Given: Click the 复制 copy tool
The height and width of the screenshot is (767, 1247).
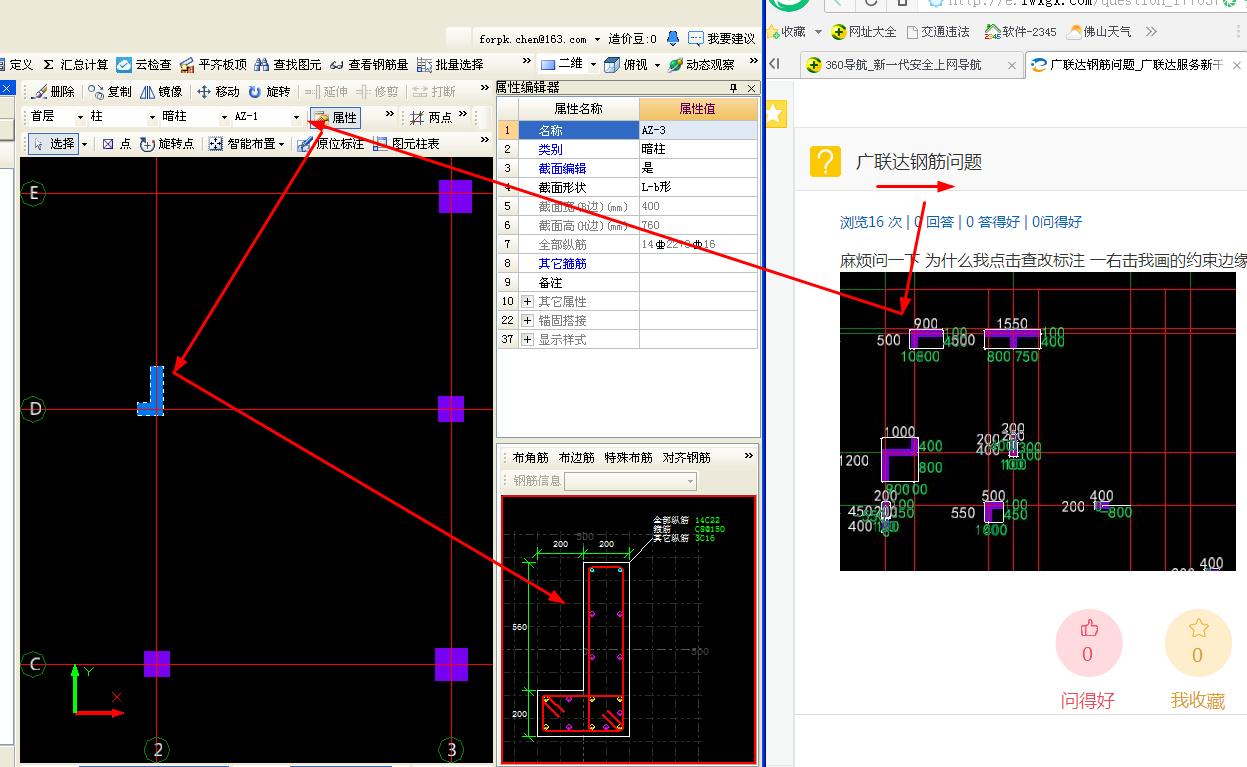Looking at the screenshot, I should click(x=110, y=92).
